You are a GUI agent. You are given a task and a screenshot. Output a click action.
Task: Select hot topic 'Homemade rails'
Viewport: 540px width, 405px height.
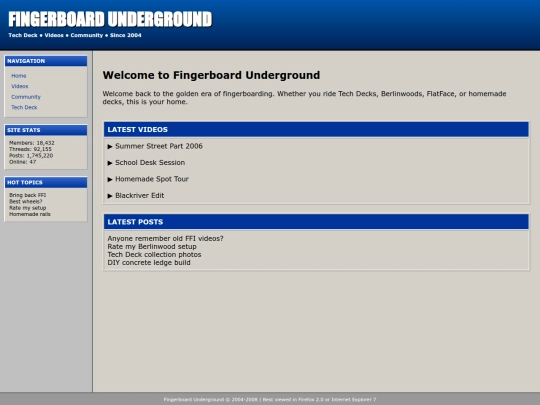pos(30,214)
